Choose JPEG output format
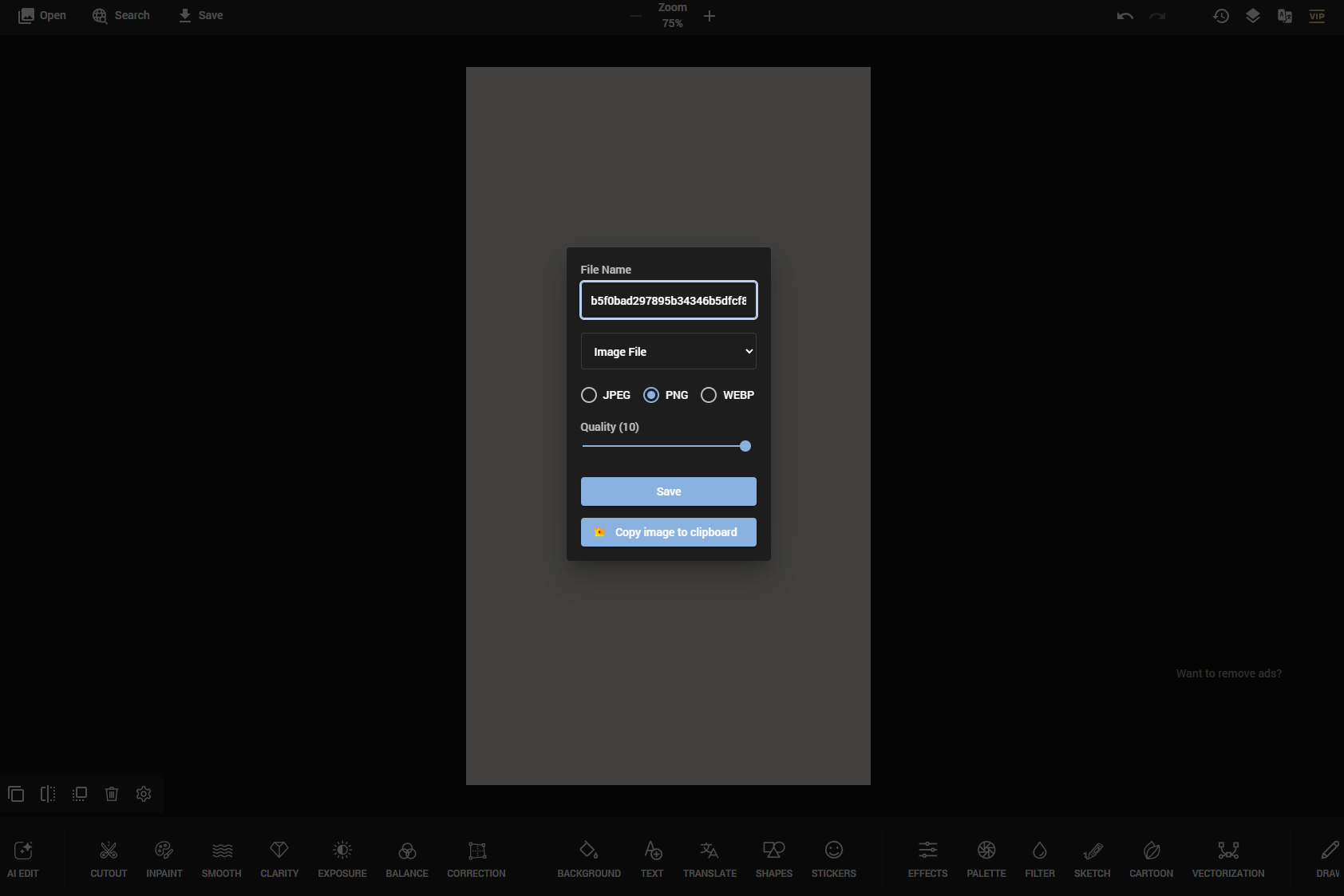 (589, 395)
